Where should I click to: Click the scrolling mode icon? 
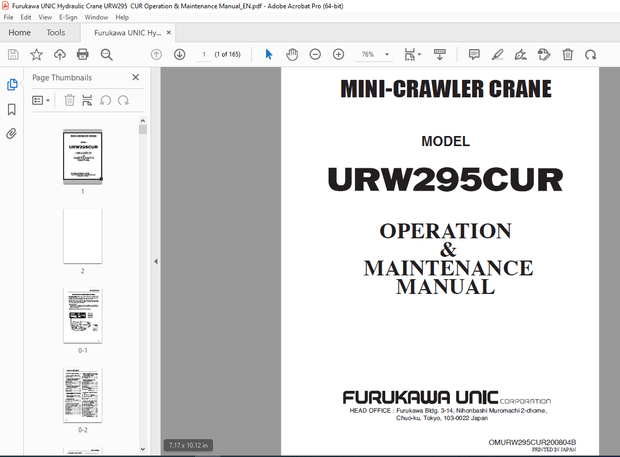click(x=440, y=55)
